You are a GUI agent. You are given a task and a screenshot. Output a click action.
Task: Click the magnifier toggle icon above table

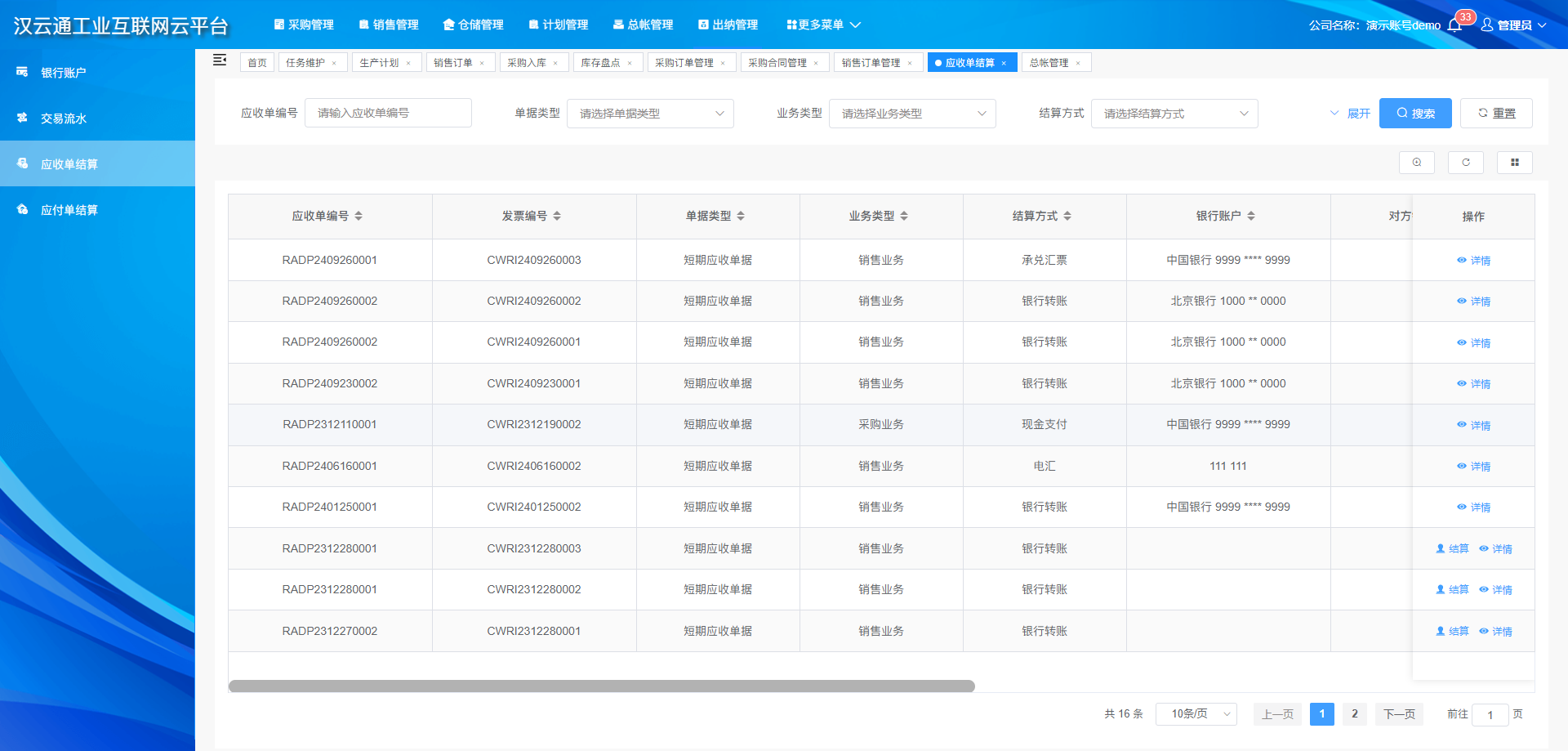point(1416,163)
